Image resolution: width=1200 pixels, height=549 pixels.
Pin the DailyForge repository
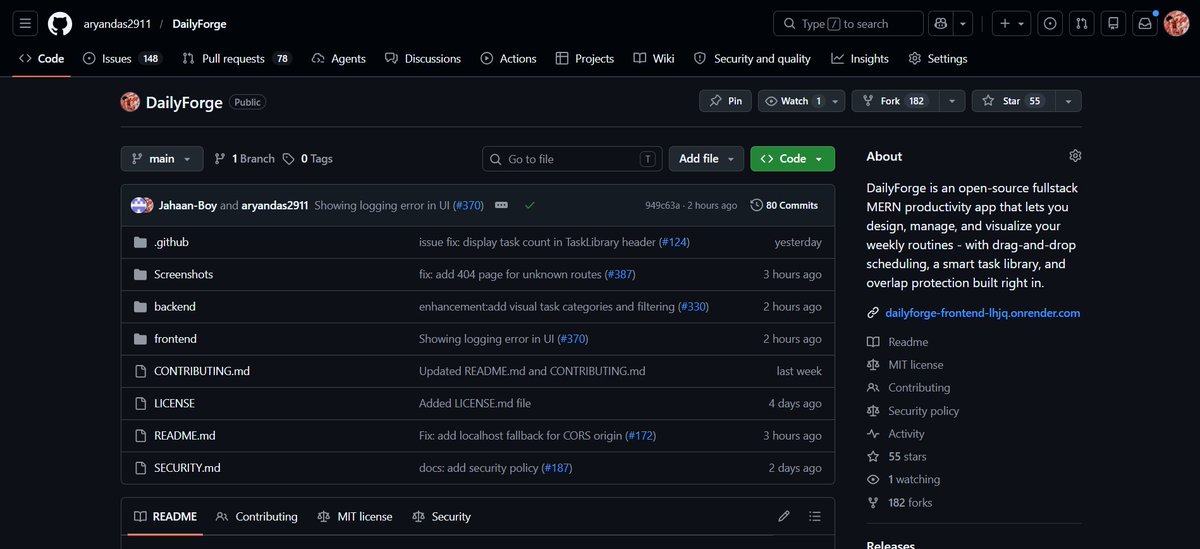pyautogui.click(x=725, y=101)
